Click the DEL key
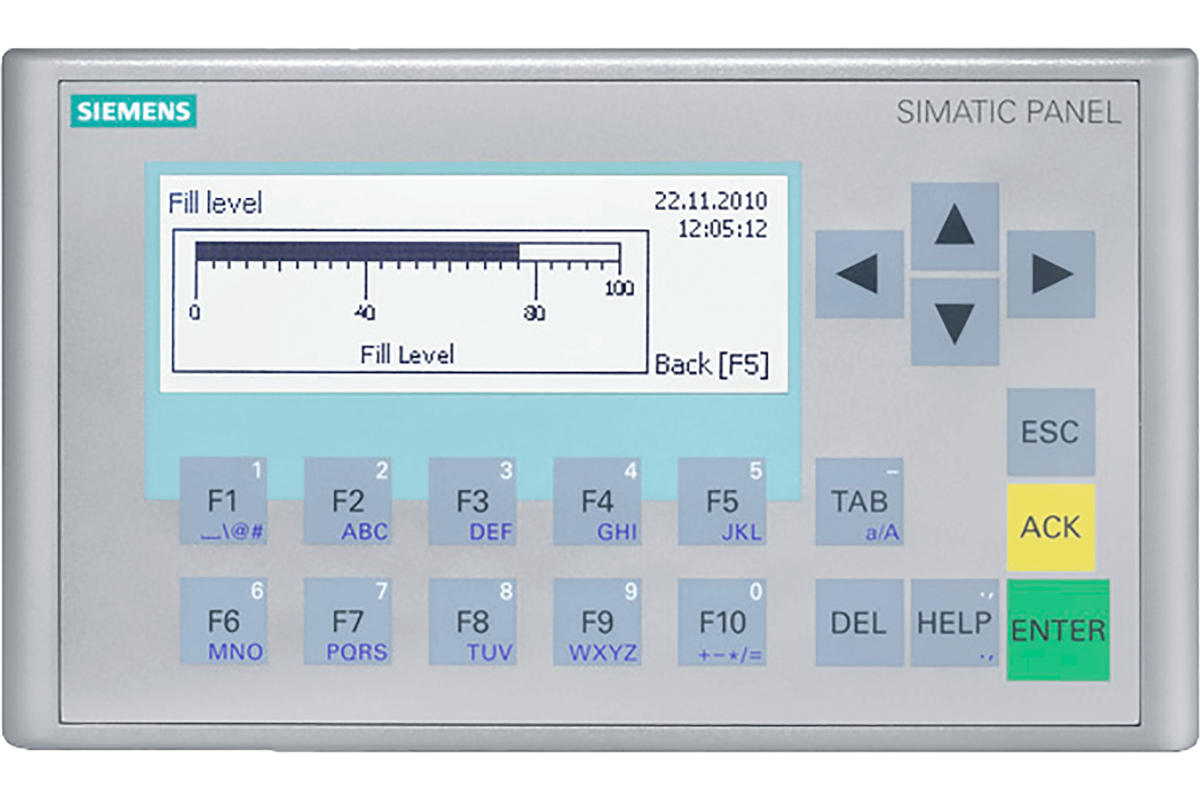 [859, 622]
